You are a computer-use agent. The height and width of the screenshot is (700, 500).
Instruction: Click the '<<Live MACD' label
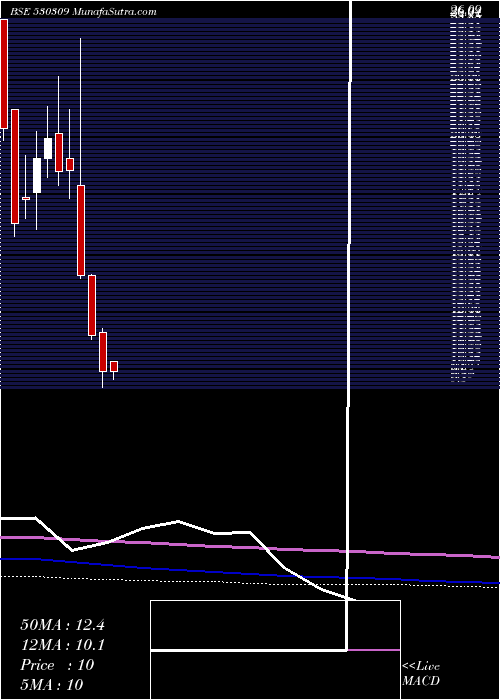pyautogui.click(x=421, y=674)
